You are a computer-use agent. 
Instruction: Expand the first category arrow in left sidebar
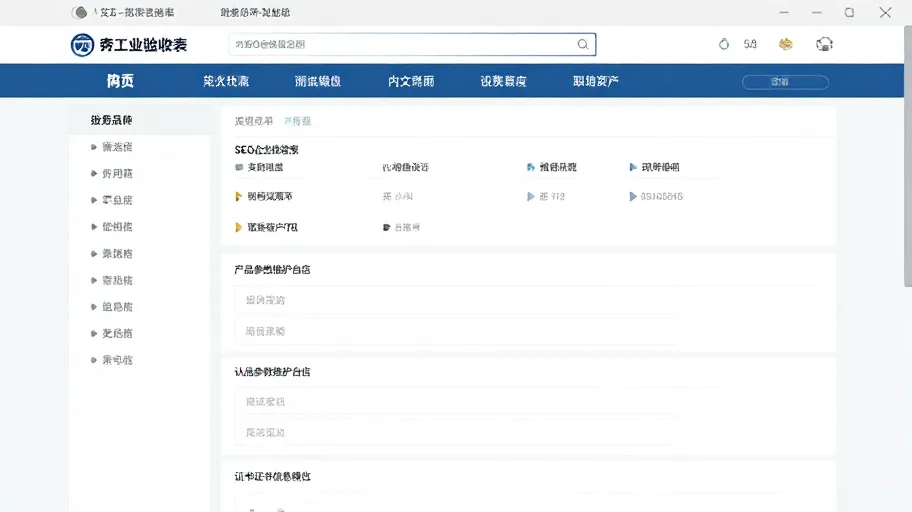(94, 147)
